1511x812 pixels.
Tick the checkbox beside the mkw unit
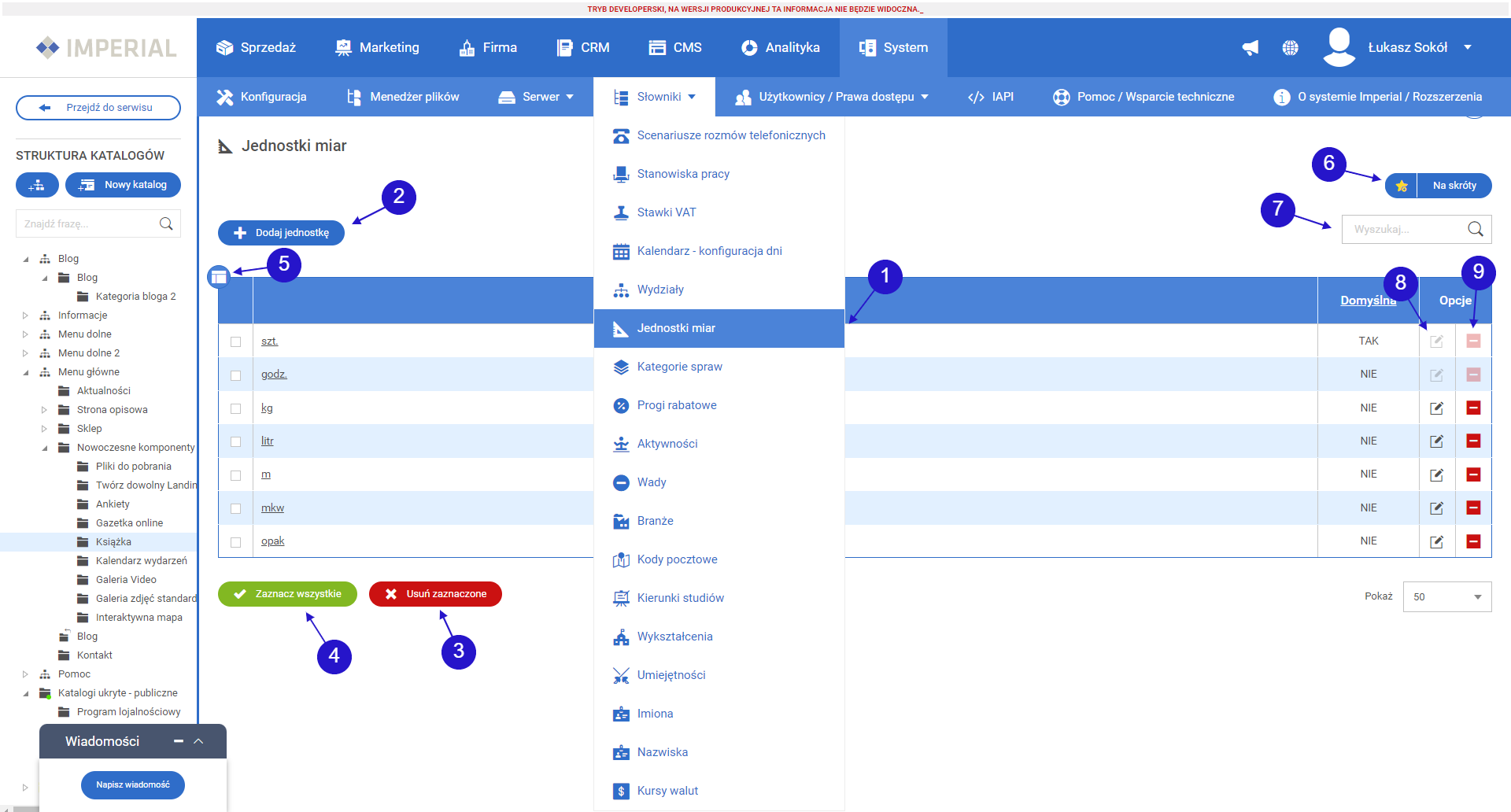(x=235, y=508)
